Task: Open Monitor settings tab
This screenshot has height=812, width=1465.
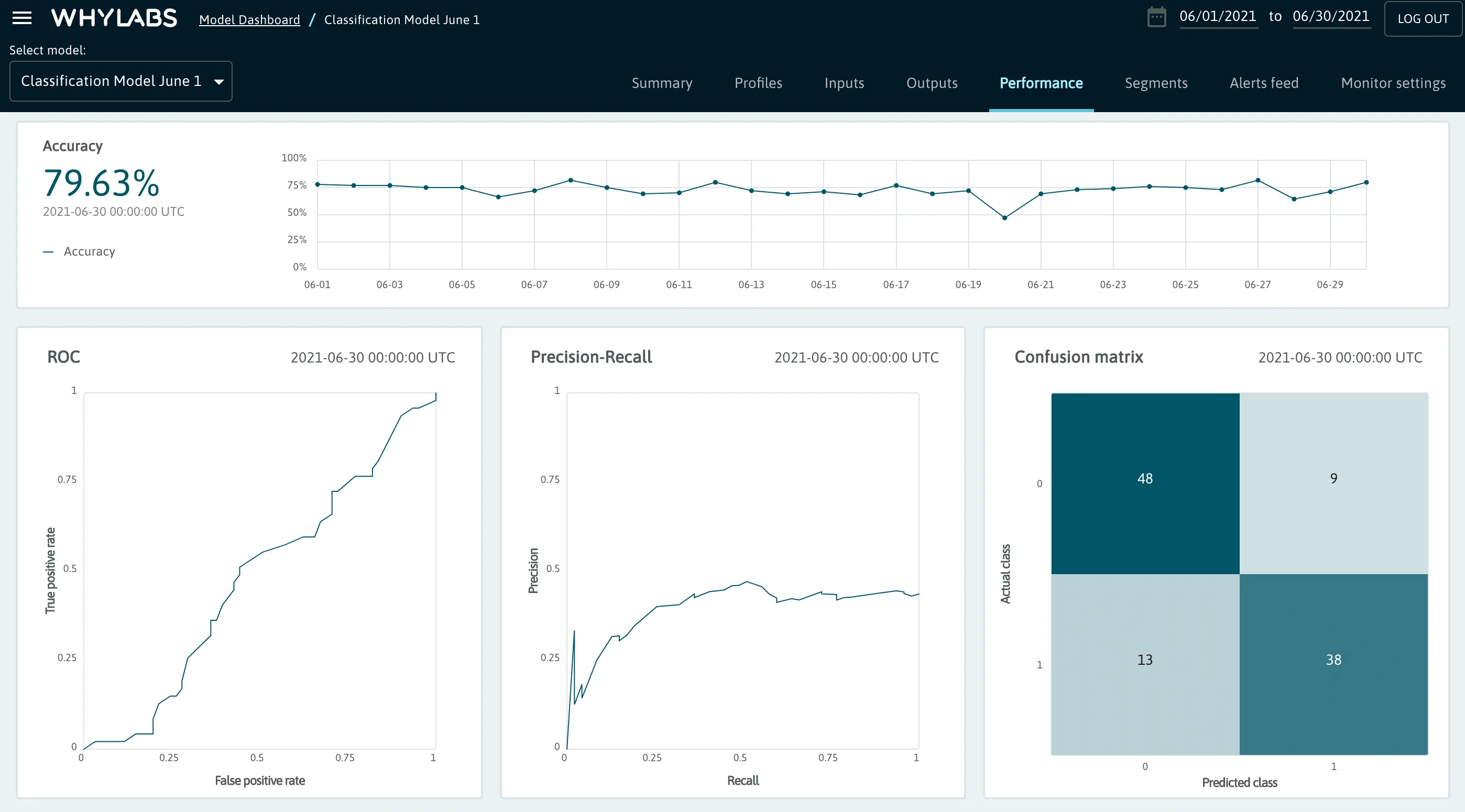Action: tap(1393, 83)
